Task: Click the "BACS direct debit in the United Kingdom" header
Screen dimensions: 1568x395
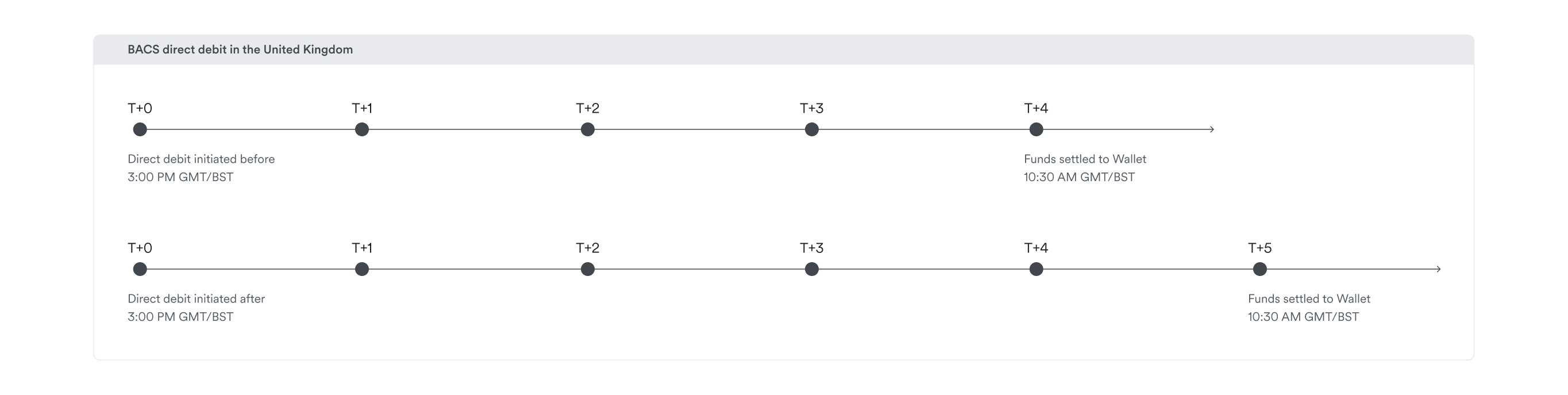Action: click(x=240, y=49)
